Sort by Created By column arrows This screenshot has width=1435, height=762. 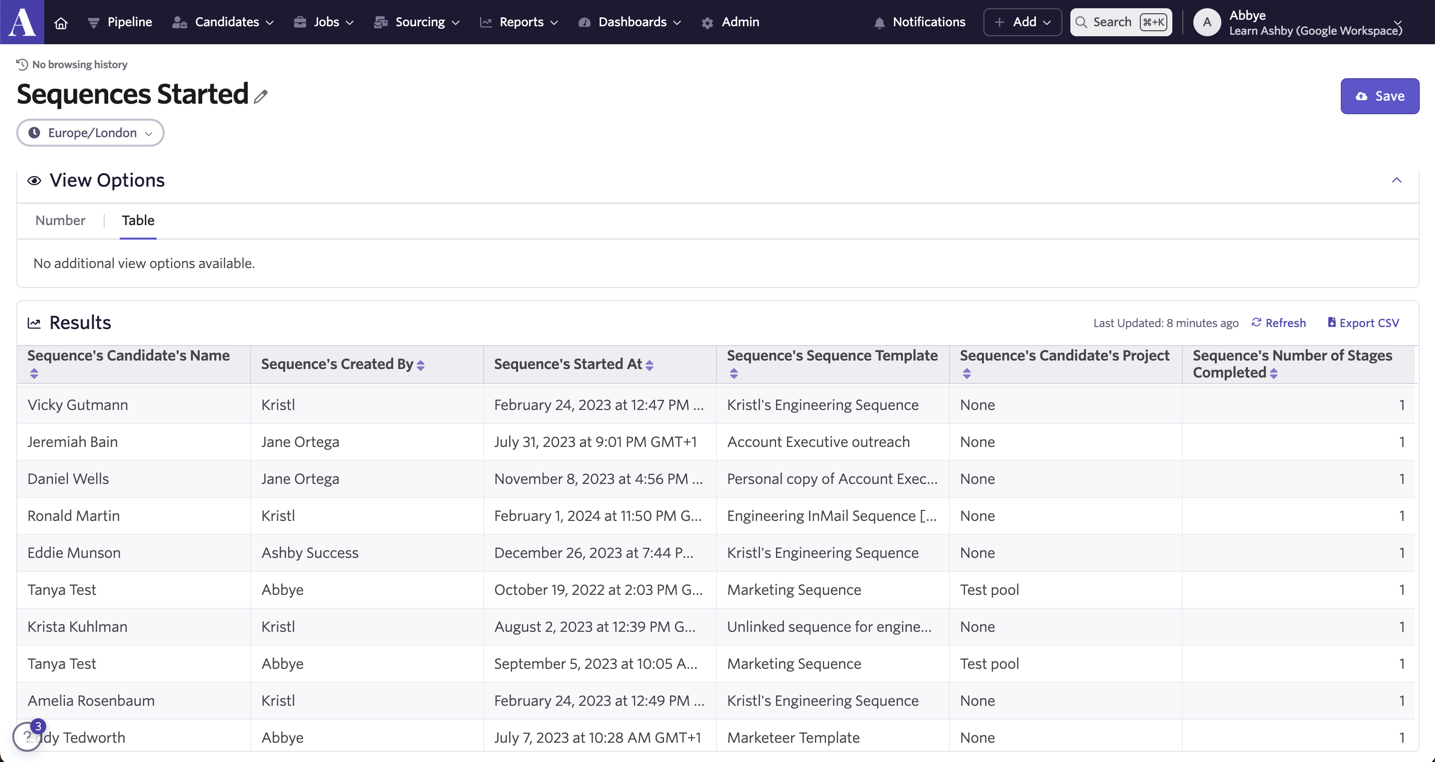click(421, 365)
